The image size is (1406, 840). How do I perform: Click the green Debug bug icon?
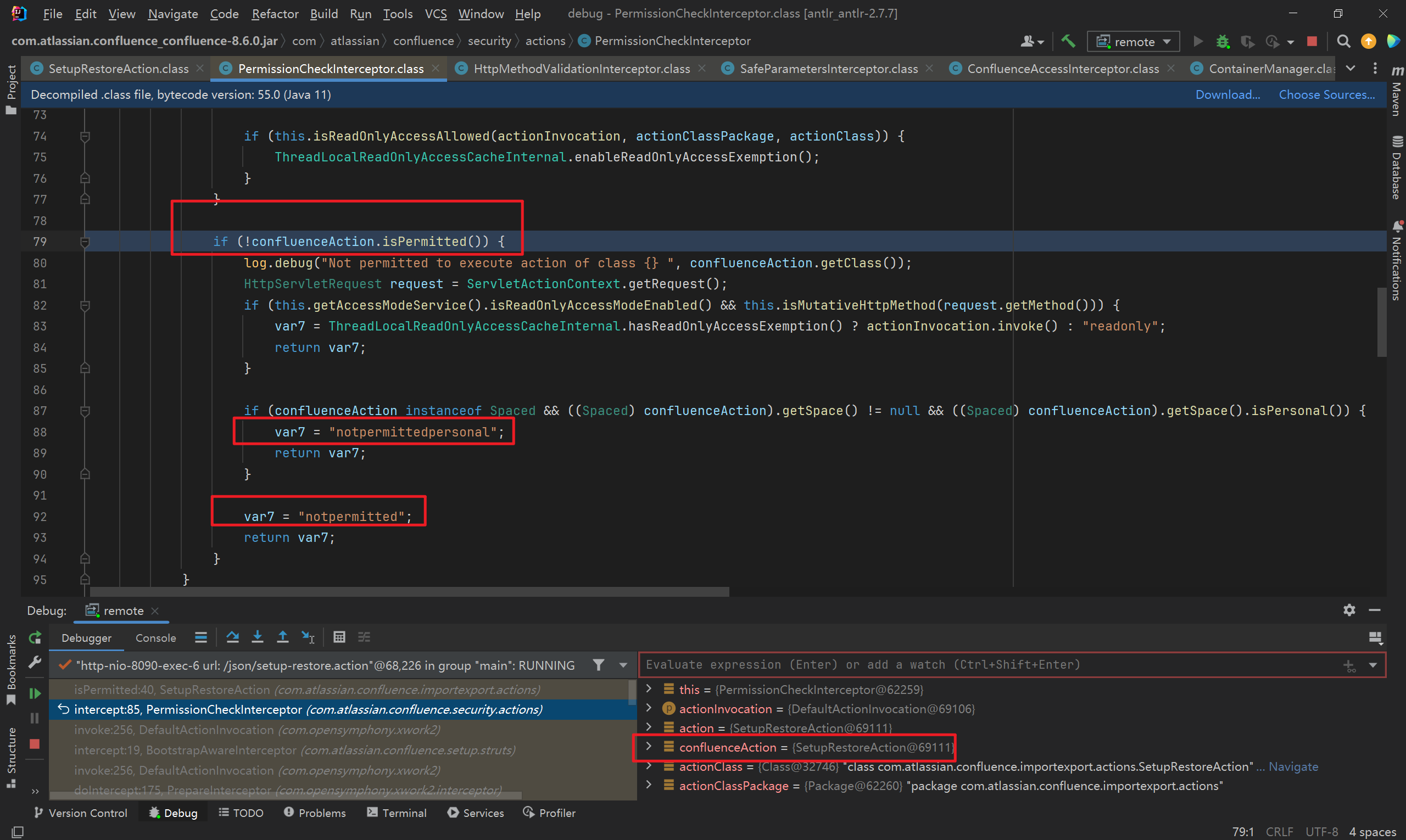coord(1223,41)
